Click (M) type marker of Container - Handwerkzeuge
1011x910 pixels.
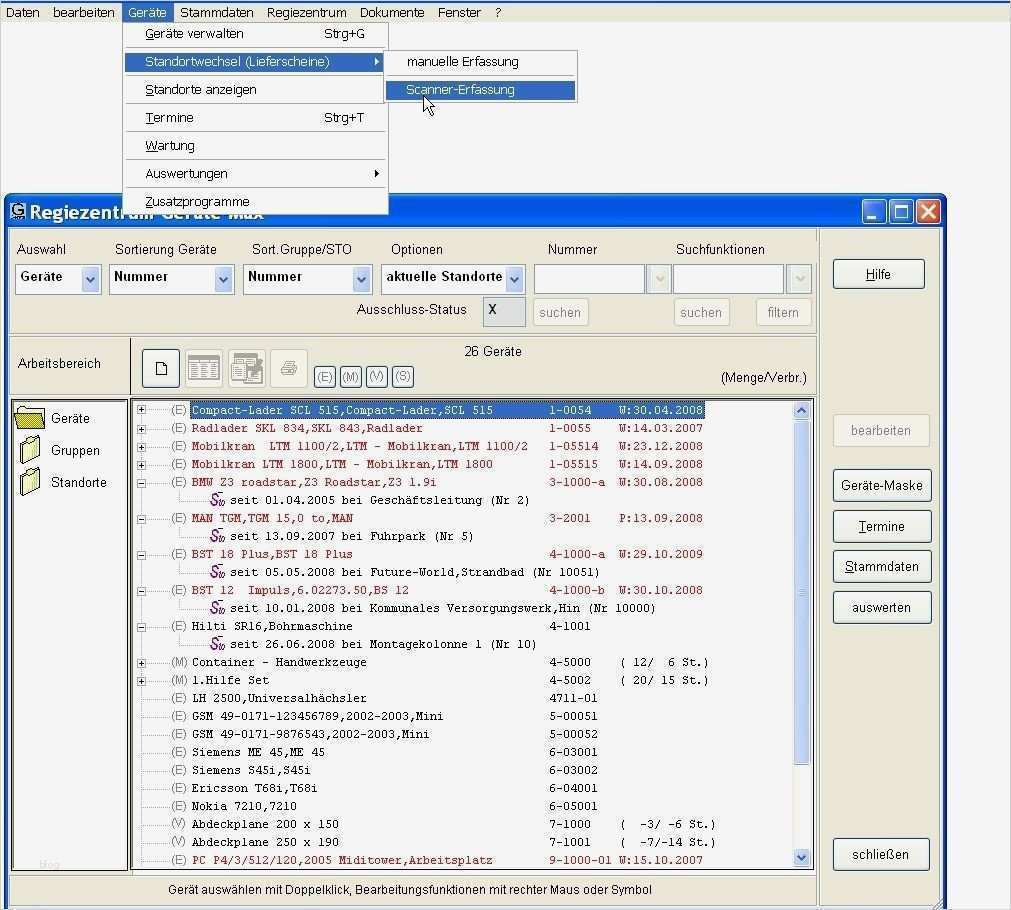point(179,662)
